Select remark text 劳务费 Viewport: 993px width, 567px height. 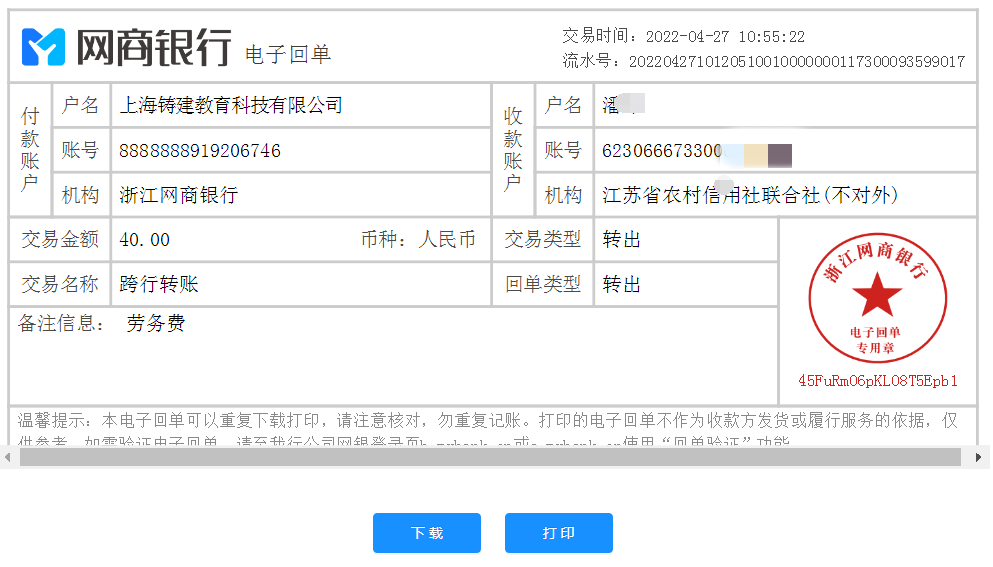point(156,324)
